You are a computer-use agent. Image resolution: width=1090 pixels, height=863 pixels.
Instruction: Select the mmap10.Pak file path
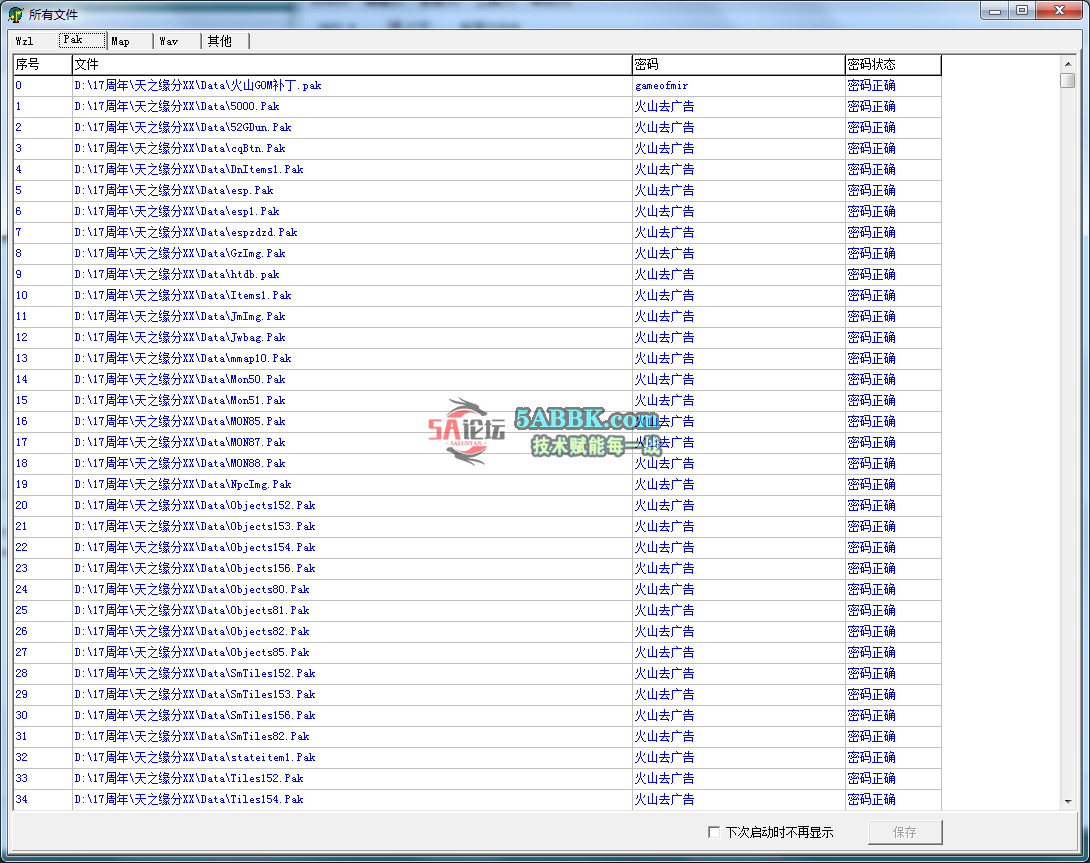[183, 358]
